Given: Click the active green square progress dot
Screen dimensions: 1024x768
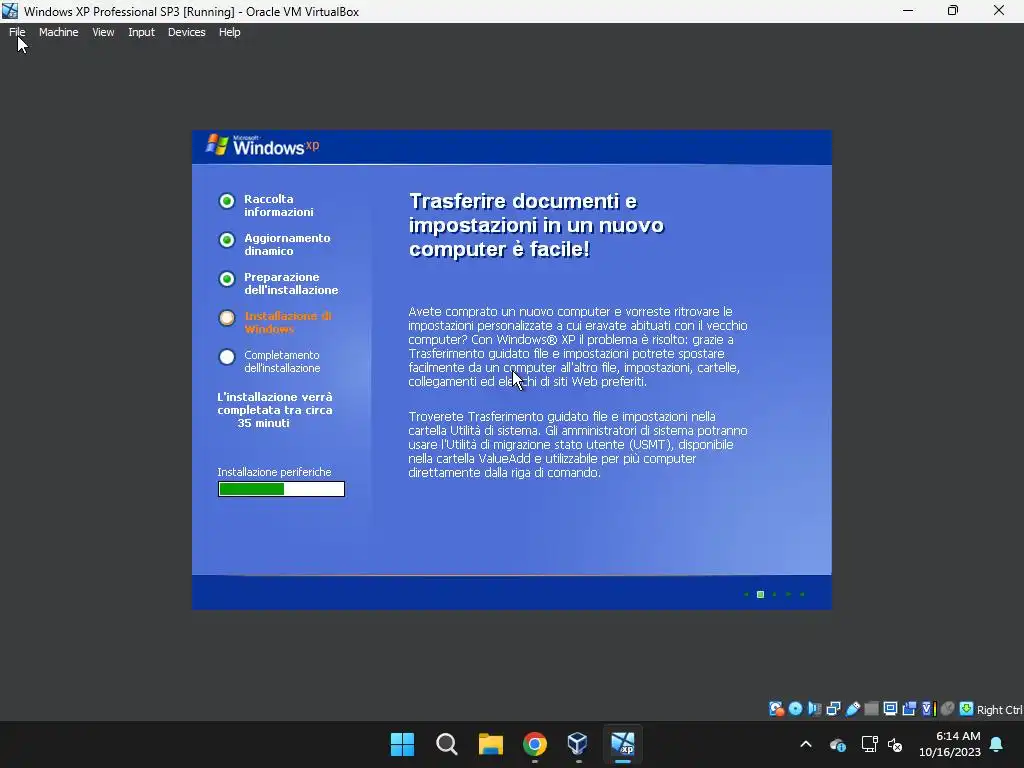Looking at the screenshot, I should [760, 594].
